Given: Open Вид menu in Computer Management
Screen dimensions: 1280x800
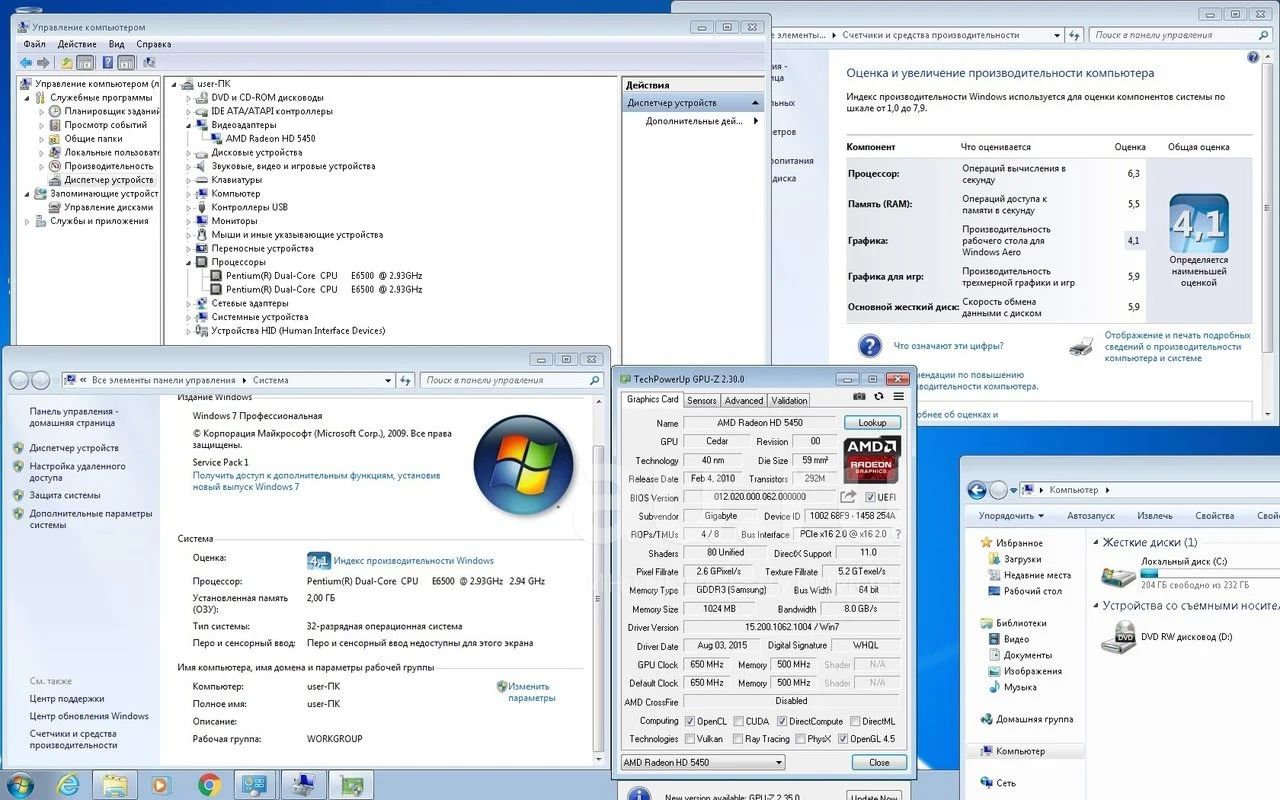Looking at the screenshot, I should pyautogui.click(x=117, y=44).
